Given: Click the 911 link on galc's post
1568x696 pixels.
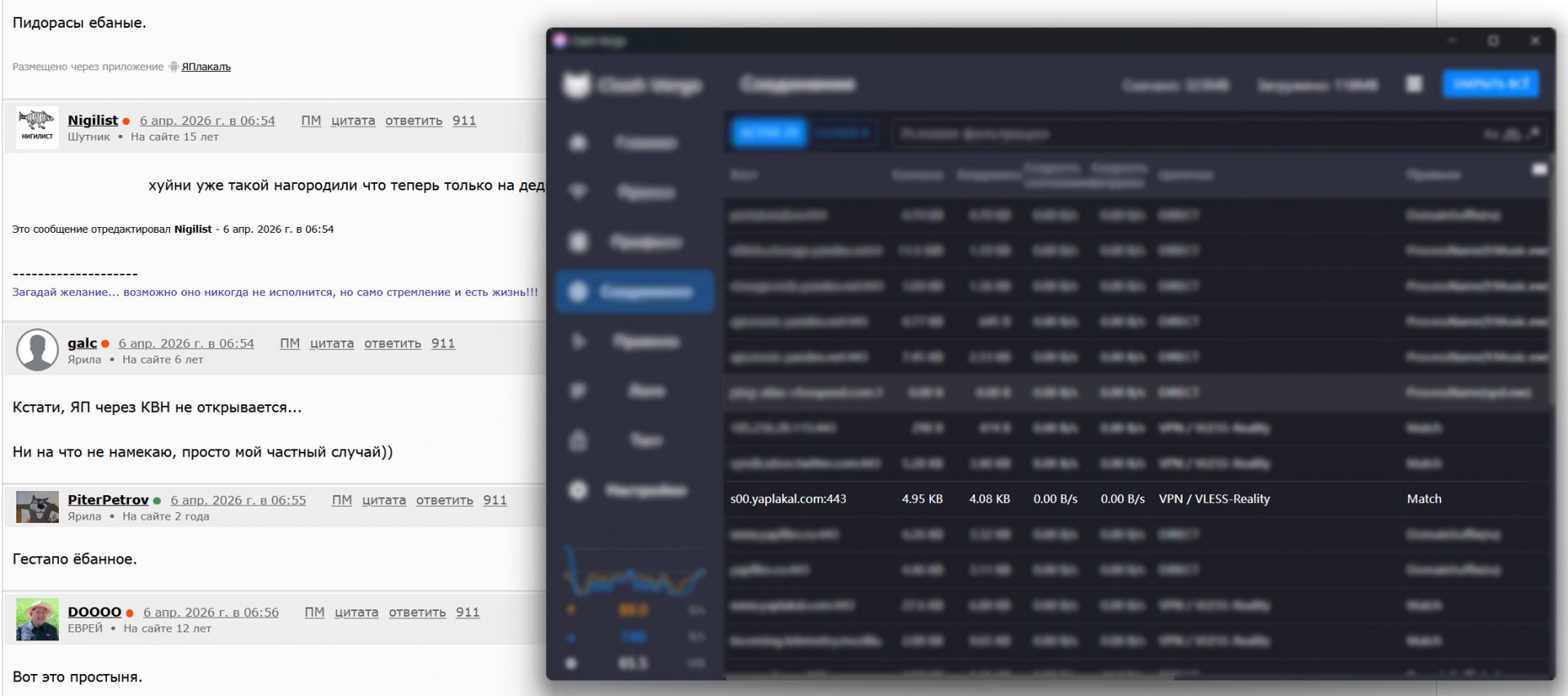Looking at the screenshot, I should [x=443, y=344].
